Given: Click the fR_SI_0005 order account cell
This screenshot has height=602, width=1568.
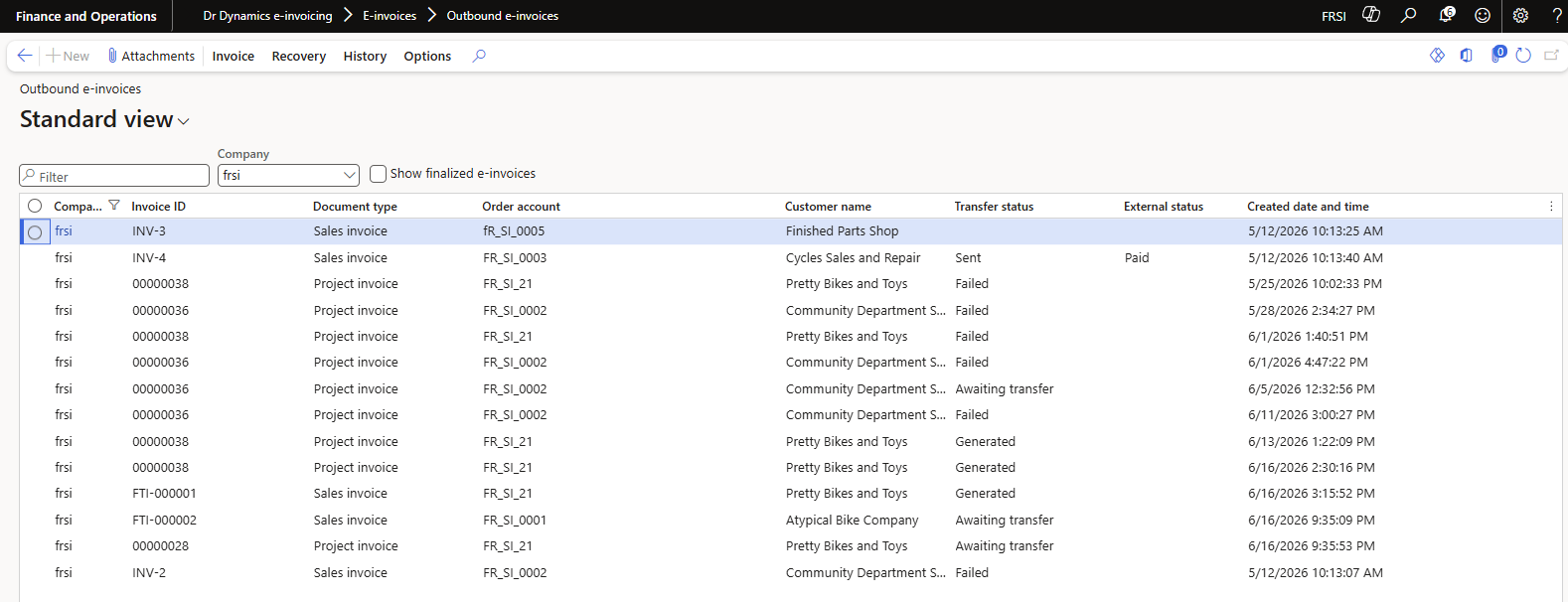Looking at the screenshot, I should point(514,230).
